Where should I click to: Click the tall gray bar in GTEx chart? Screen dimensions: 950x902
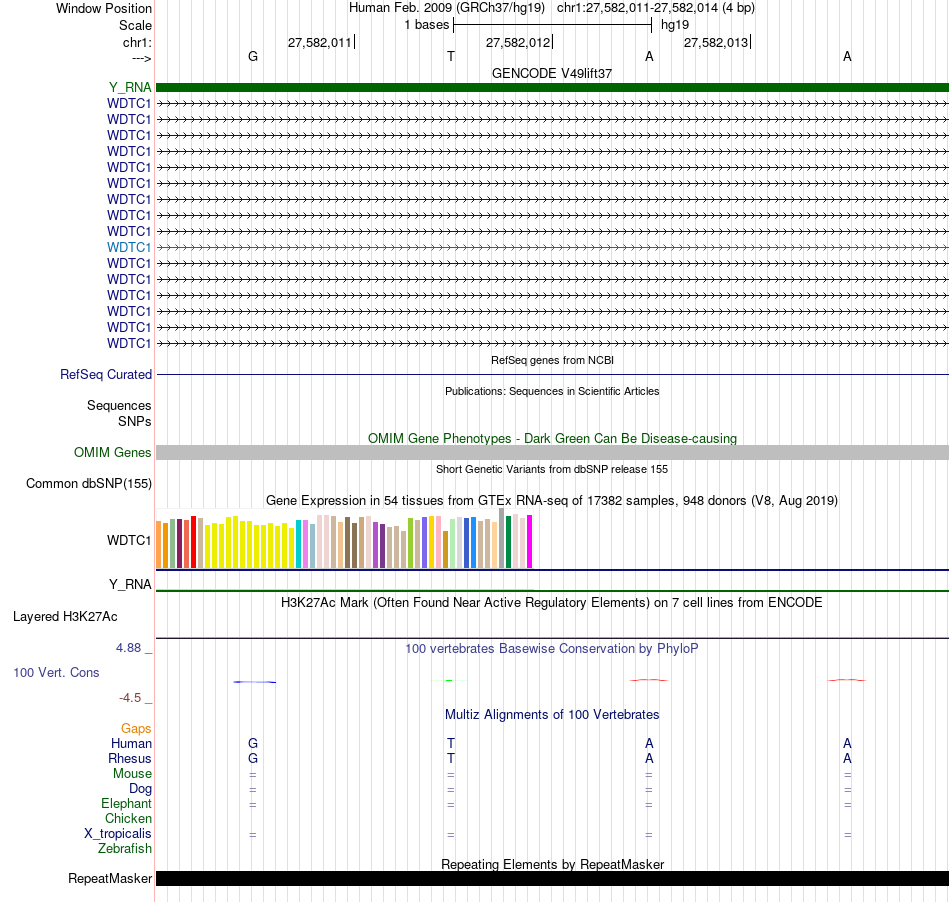(502, 538)
